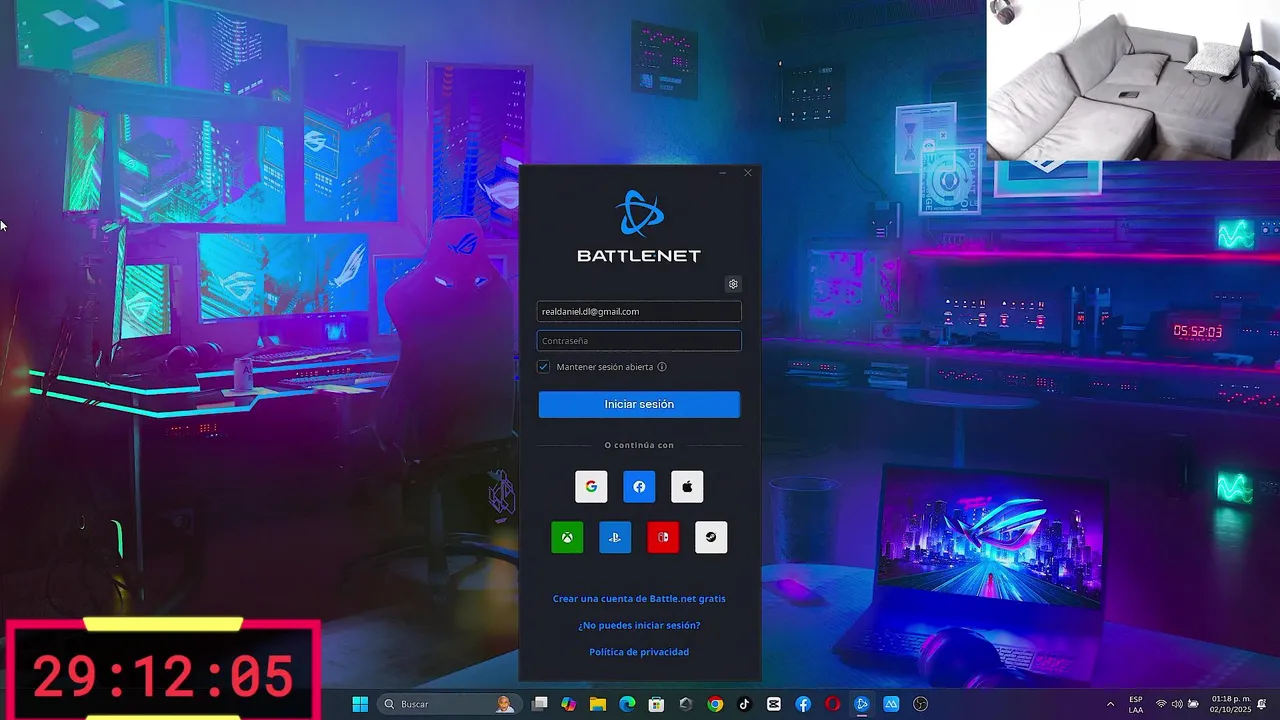
Task: Sign in with Facebook icon button
Action: (639, 487)
